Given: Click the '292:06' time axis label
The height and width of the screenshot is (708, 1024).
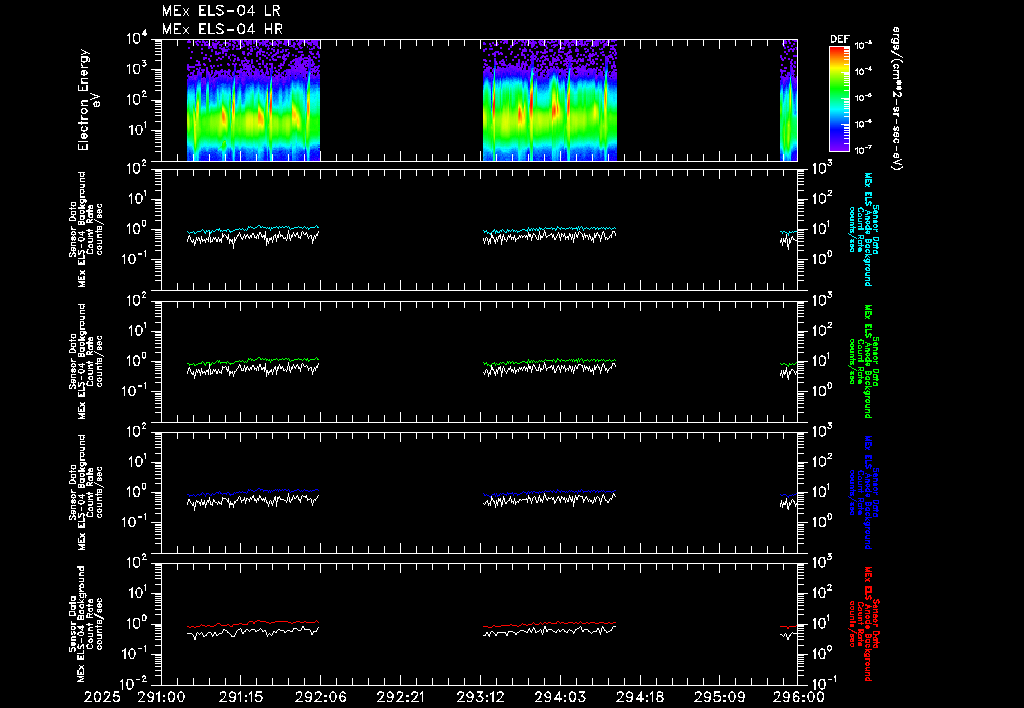Looking at the screenshot, I should pyautogui.click(x=320, y=698).
